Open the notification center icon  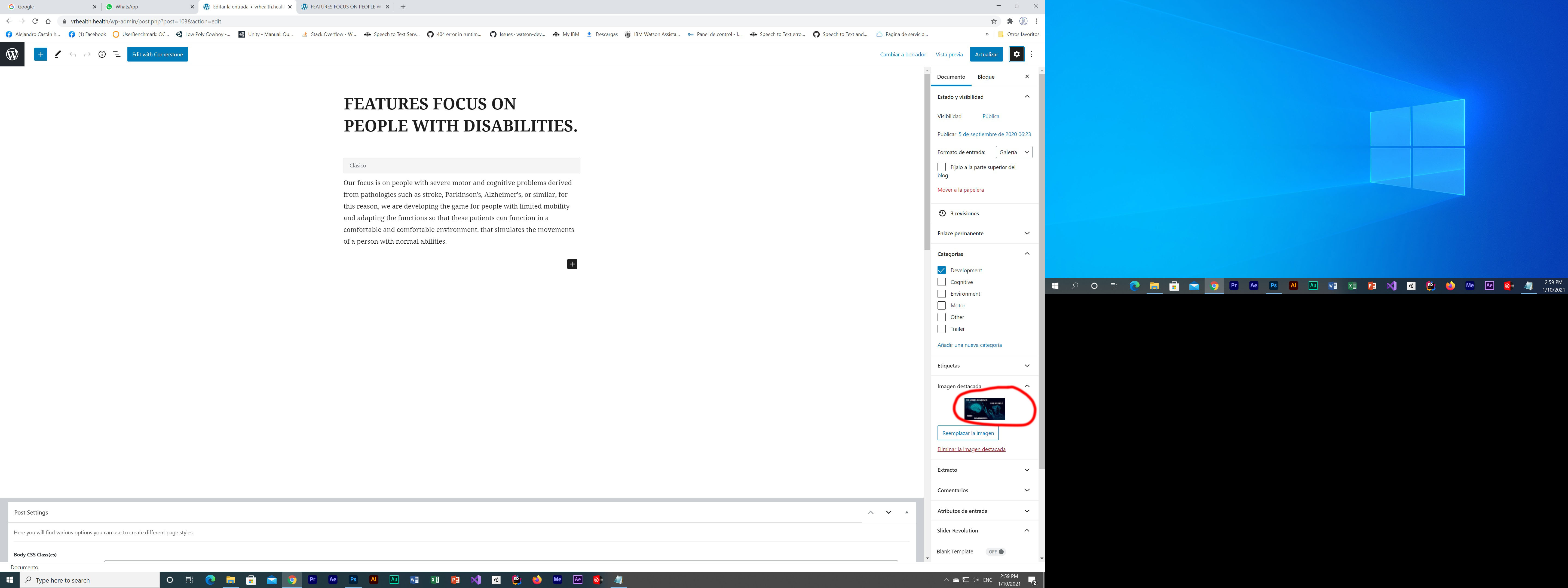[1032, 580]
